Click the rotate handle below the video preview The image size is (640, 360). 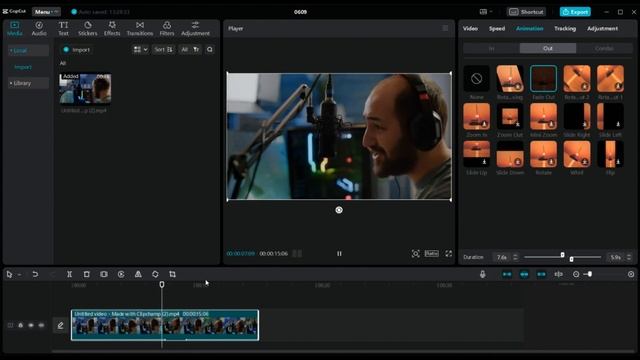(x=339, y=210)
